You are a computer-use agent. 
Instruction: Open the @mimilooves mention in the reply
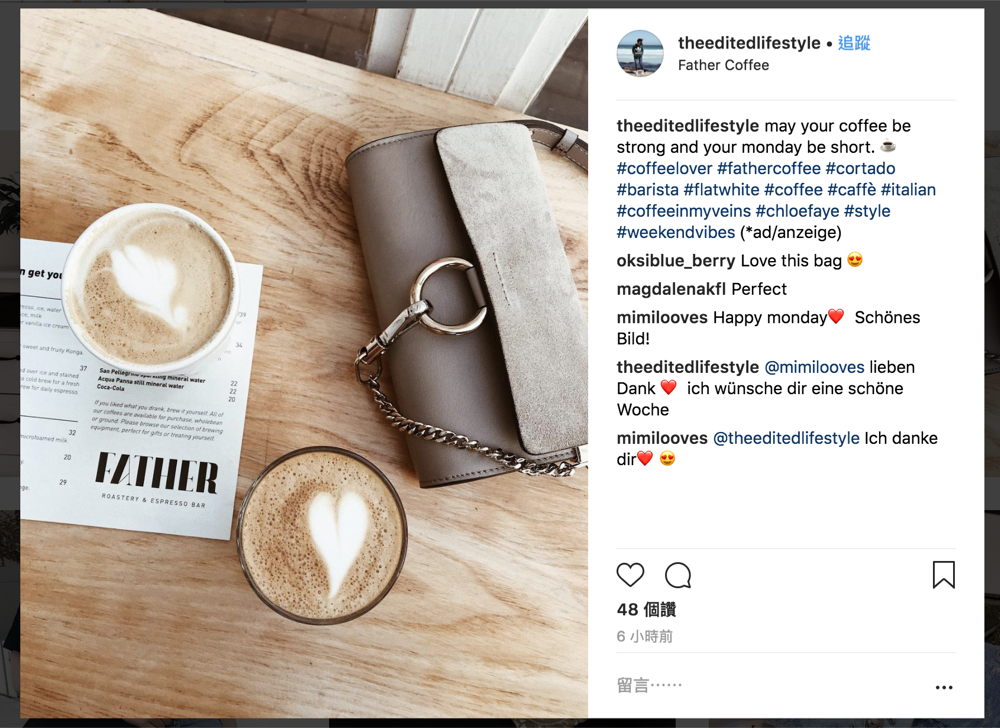[814, 367]
